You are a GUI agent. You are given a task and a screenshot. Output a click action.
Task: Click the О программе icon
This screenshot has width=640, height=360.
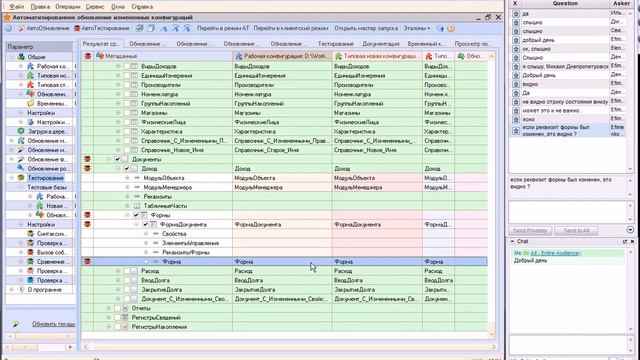pos(21,289)
